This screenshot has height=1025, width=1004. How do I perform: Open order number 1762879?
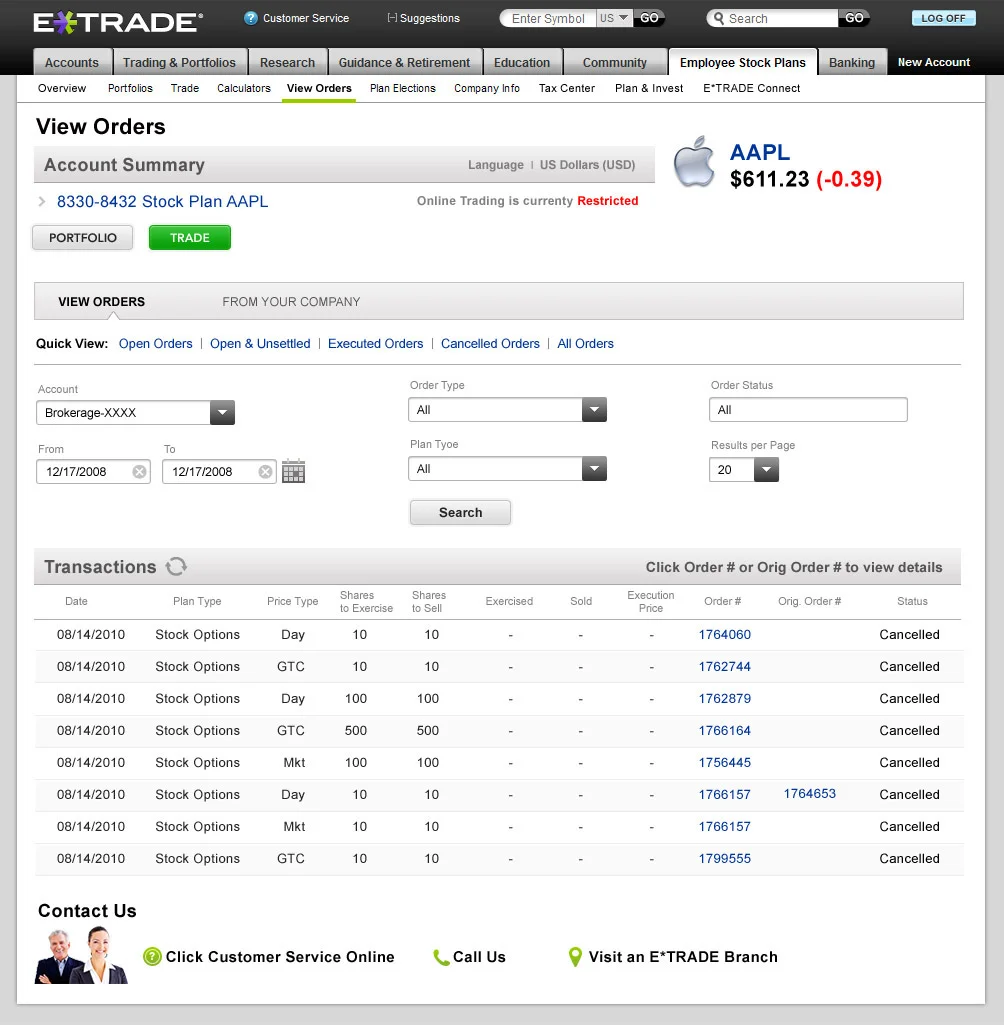[725, 699]
